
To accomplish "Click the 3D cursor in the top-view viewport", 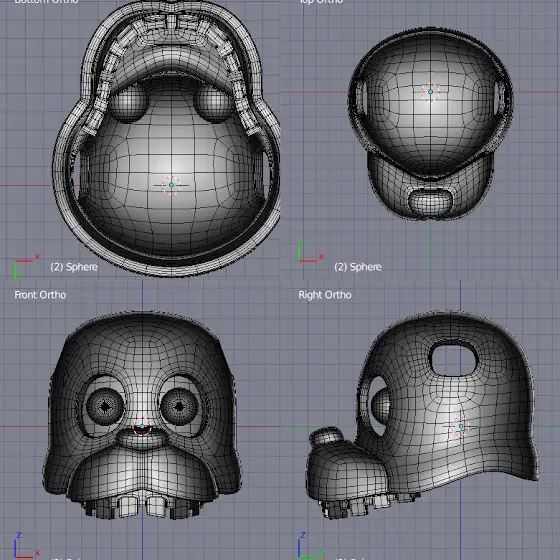I will pyautogui.click(x=430, y=92).
